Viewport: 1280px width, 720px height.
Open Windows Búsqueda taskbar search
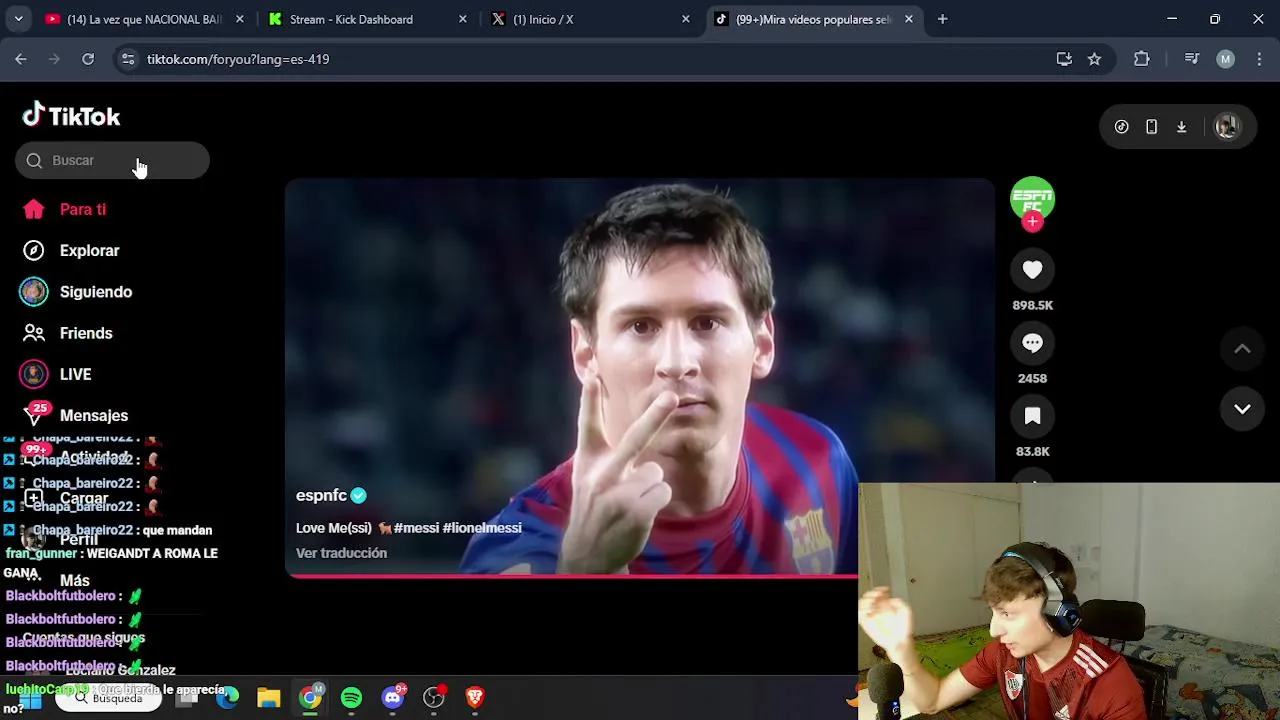(x=108, y=698)
